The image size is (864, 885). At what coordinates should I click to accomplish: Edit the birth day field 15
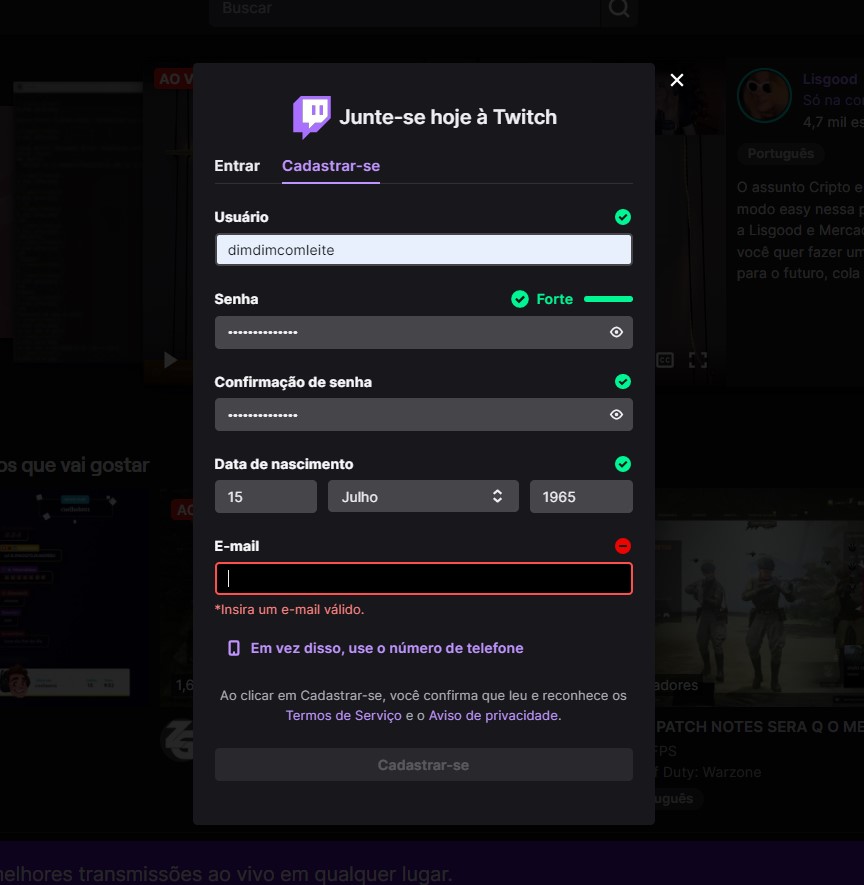(266, 497)
